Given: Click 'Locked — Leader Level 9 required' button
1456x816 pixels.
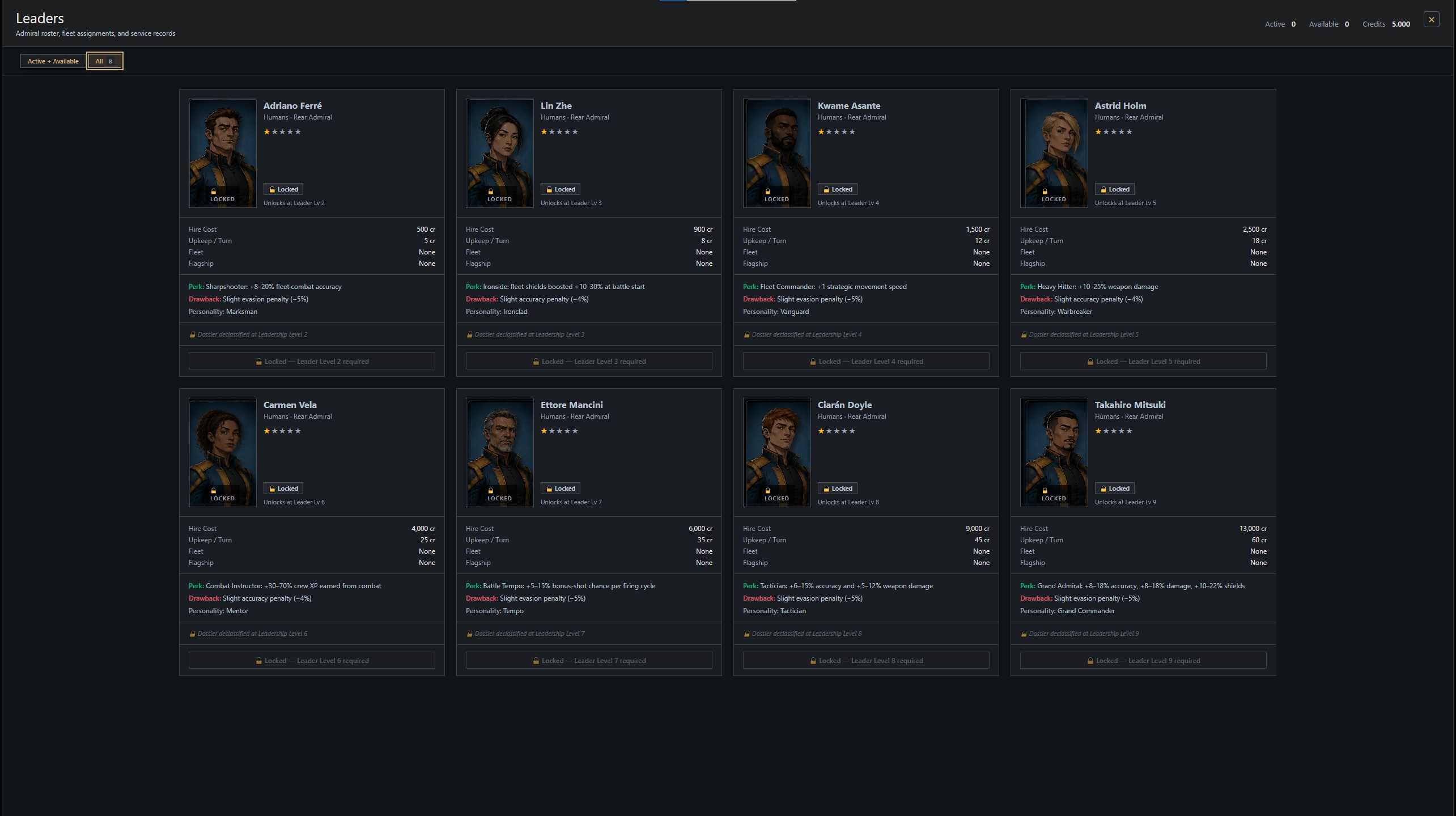Looking at the screenshot, I should click(x=1143, y=661).
